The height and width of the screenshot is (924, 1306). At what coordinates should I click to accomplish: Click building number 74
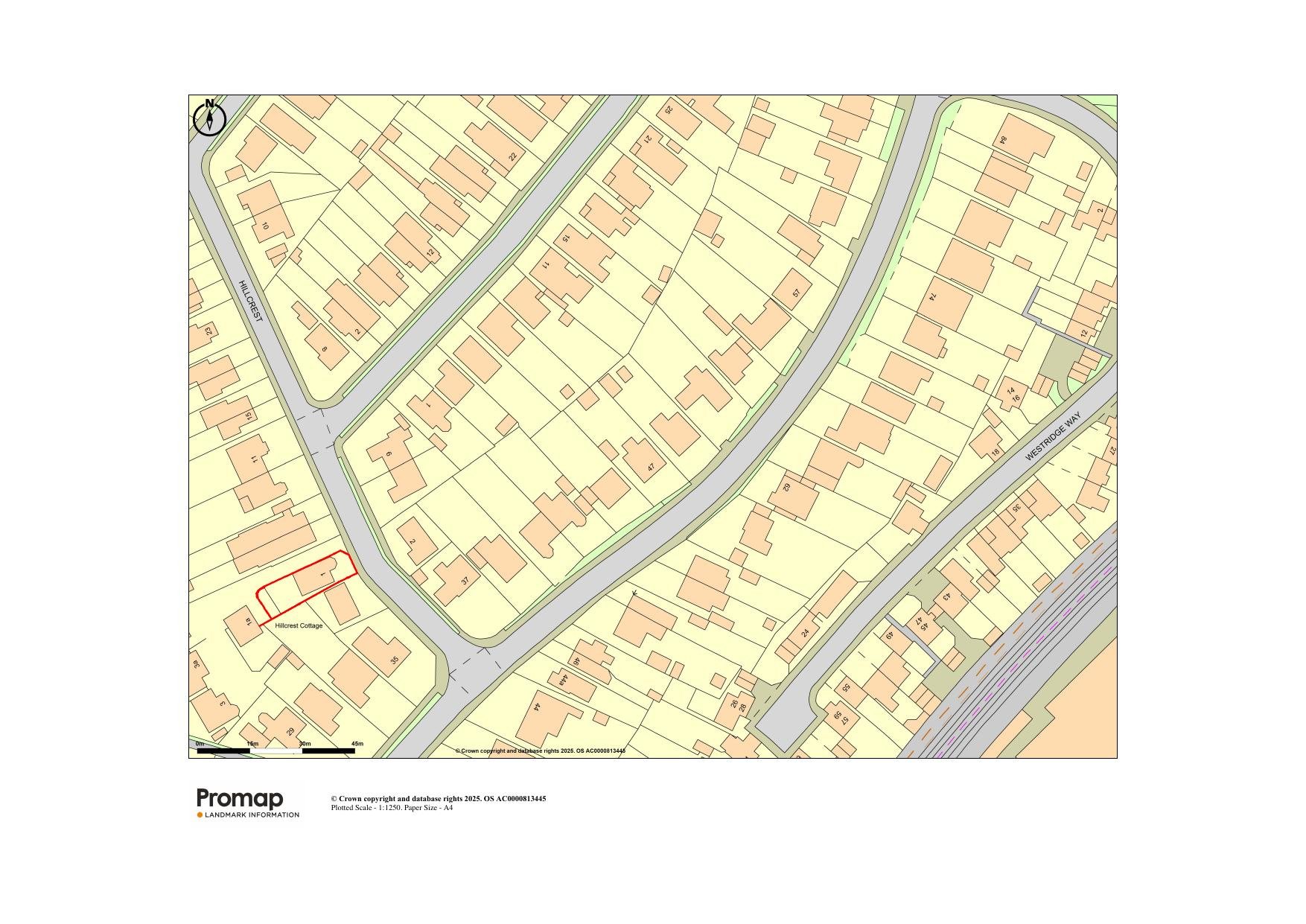coord(931,297)
